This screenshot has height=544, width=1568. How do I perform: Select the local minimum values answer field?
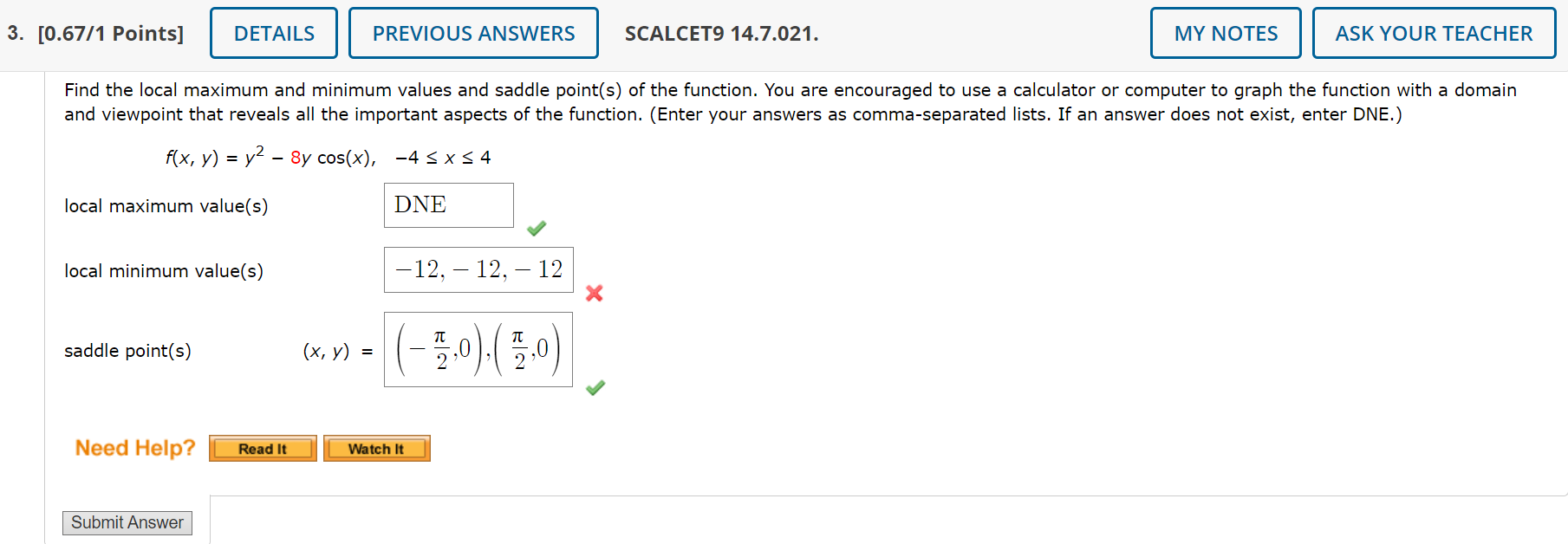478,269
